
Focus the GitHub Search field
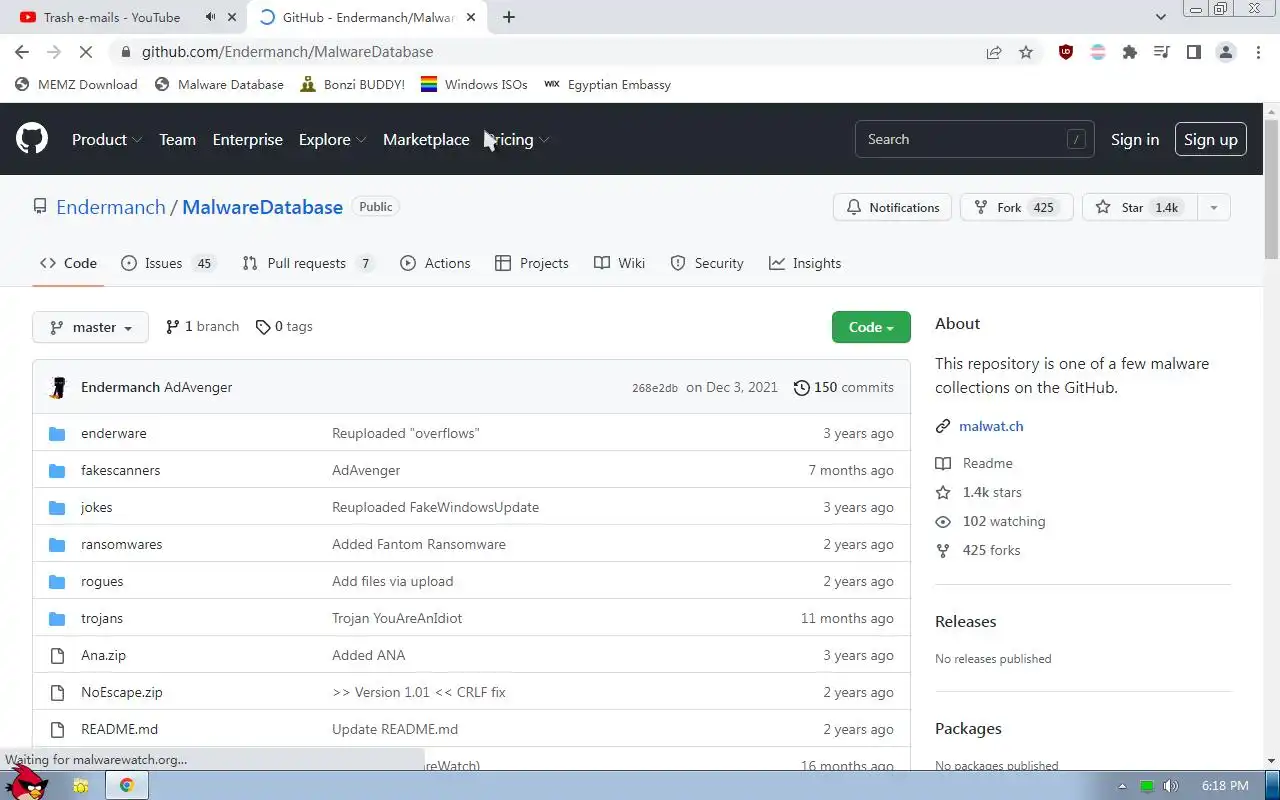click(974, 140)
